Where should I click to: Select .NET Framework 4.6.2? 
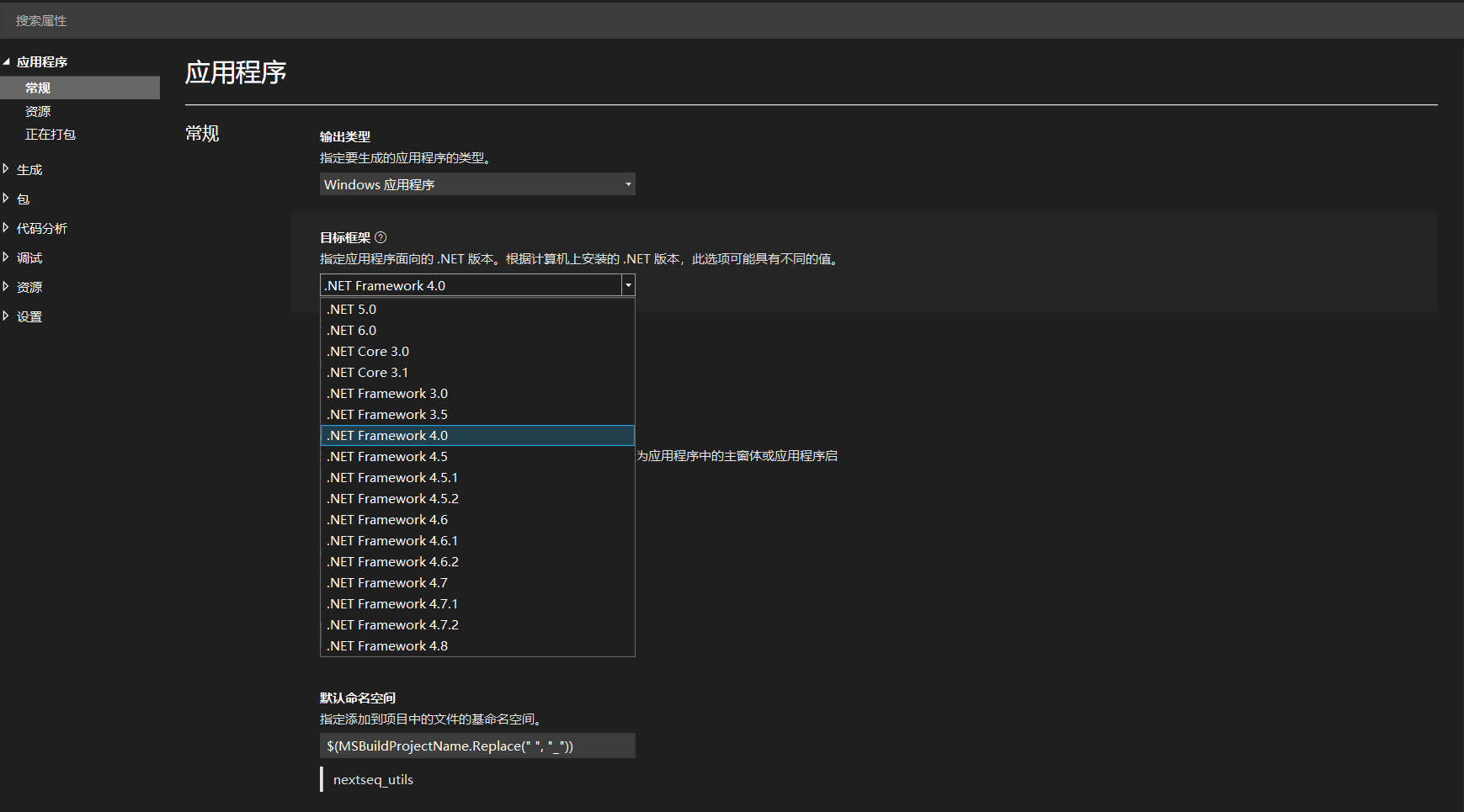point(477,562)
